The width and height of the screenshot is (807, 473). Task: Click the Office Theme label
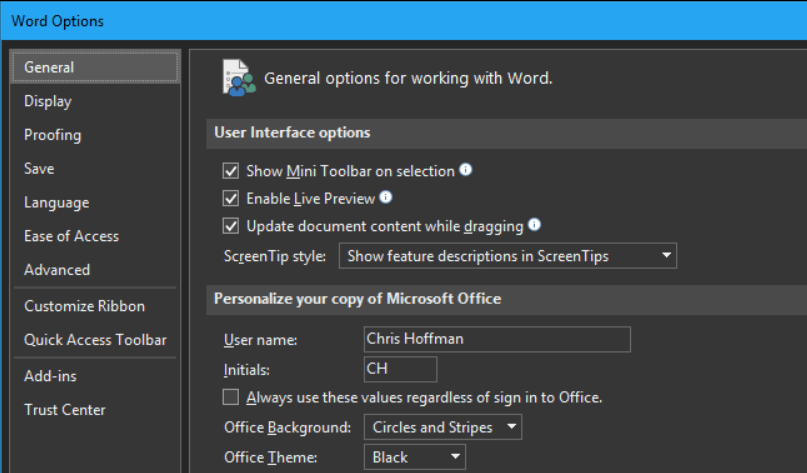[270, 458]
